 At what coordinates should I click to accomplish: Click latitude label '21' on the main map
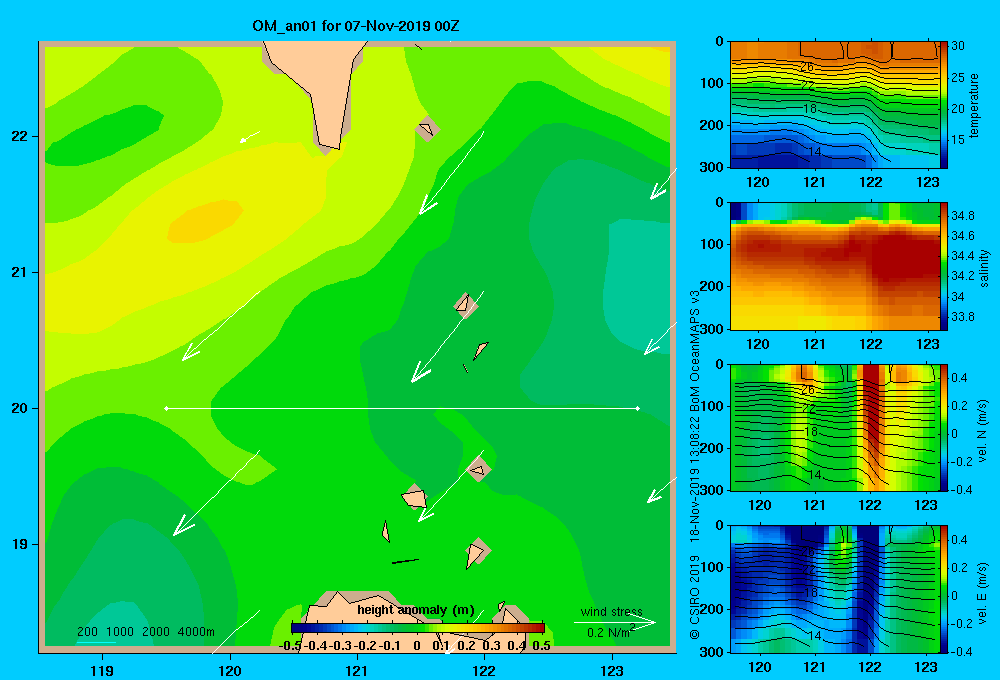pyautogui.click(x=19, y=272)
